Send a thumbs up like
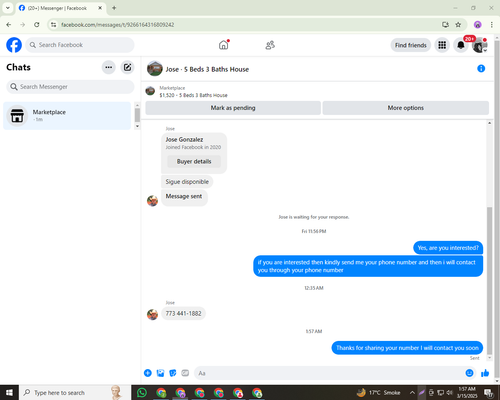The width and height of the screenshot is (500, 400). (x=485, y=373)
